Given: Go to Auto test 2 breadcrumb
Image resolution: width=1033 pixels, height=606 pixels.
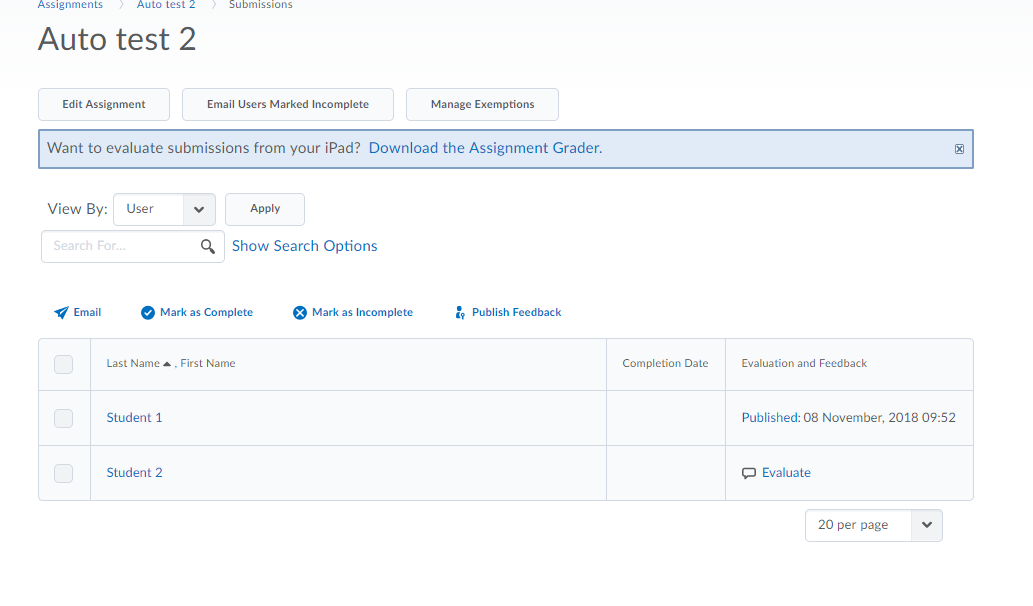Looking at the screenshot, I should point(166,5).
